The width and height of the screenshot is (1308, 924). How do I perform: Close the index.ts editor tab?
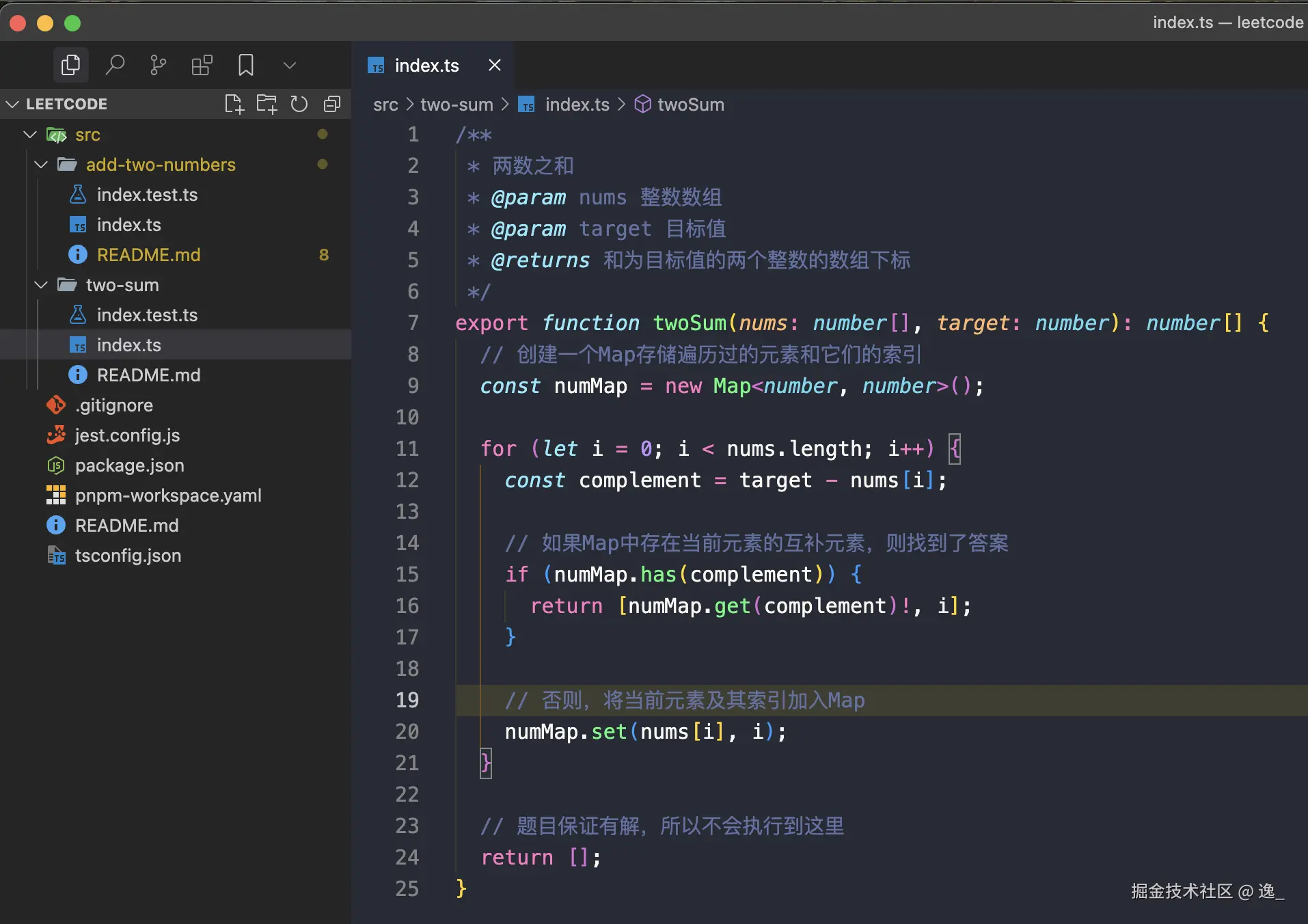pos(495,66)
